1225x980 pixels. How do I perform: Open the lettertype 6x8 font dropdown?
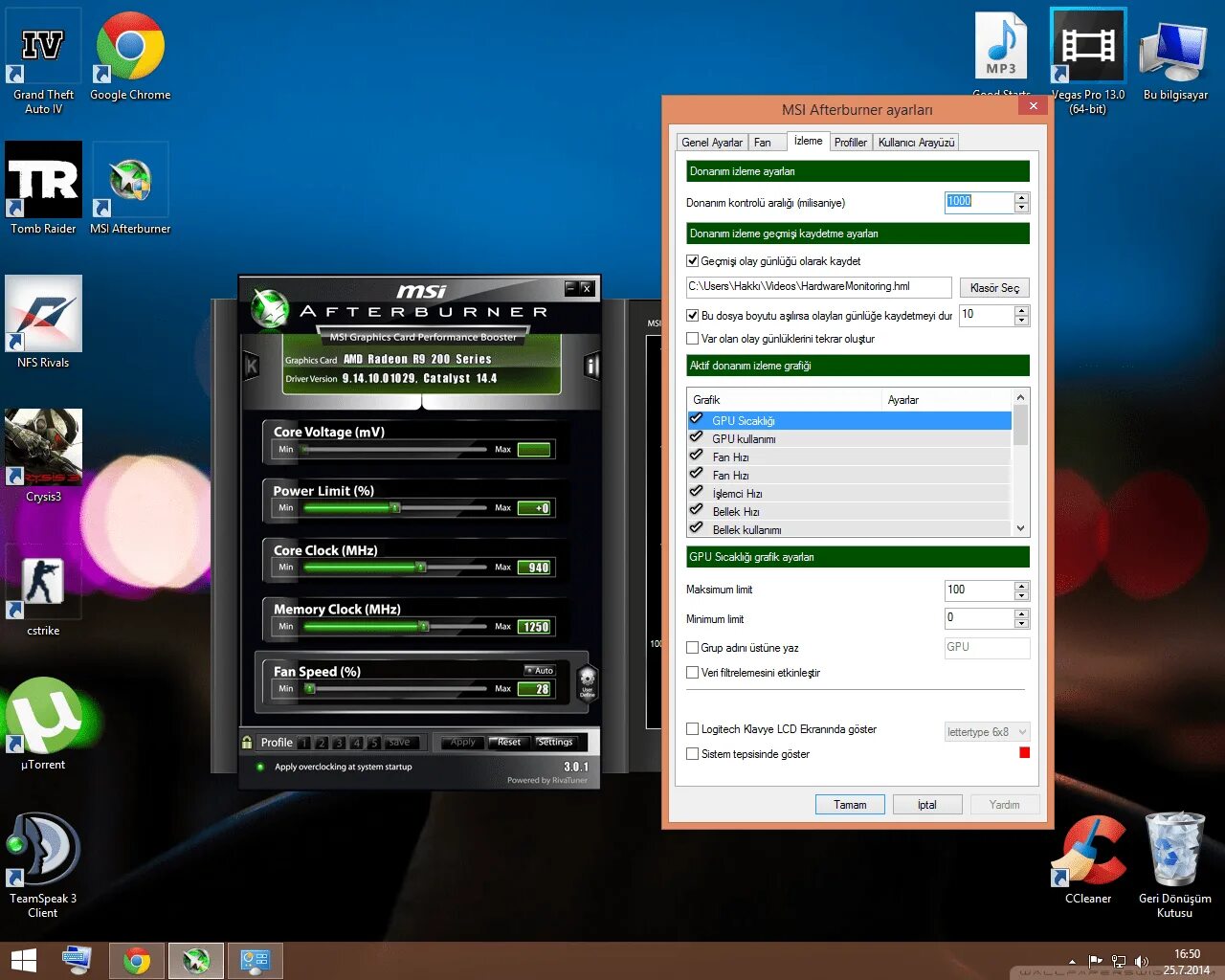[988, 732]
